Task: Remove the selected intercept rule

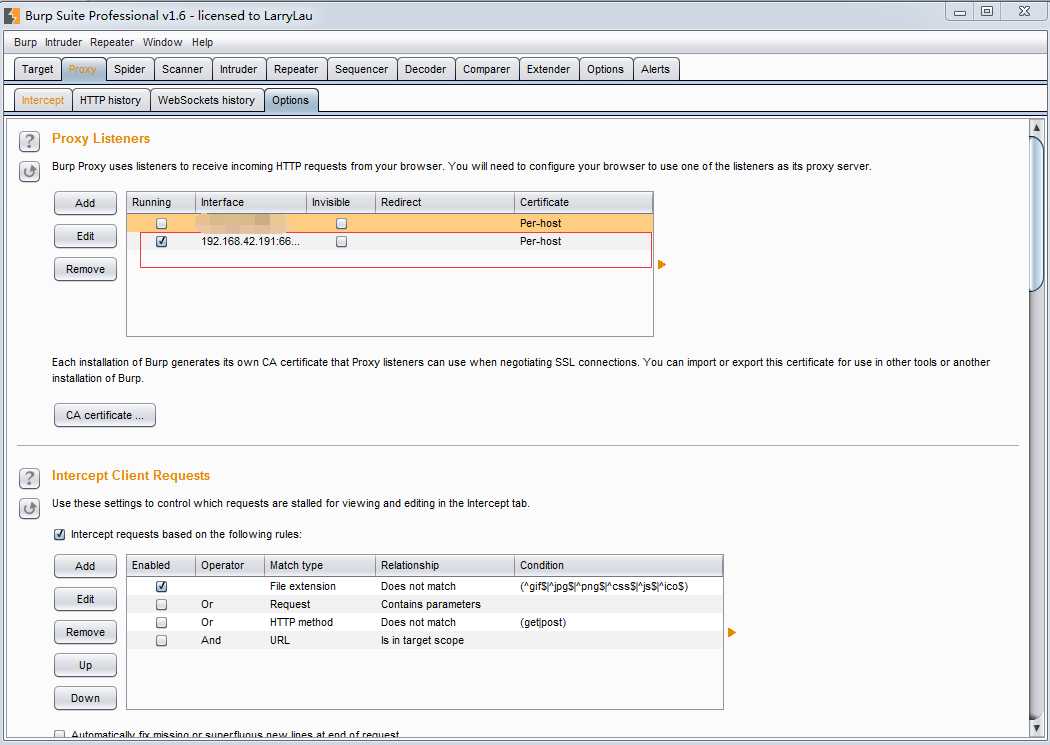Action: (x=85, y=632)
